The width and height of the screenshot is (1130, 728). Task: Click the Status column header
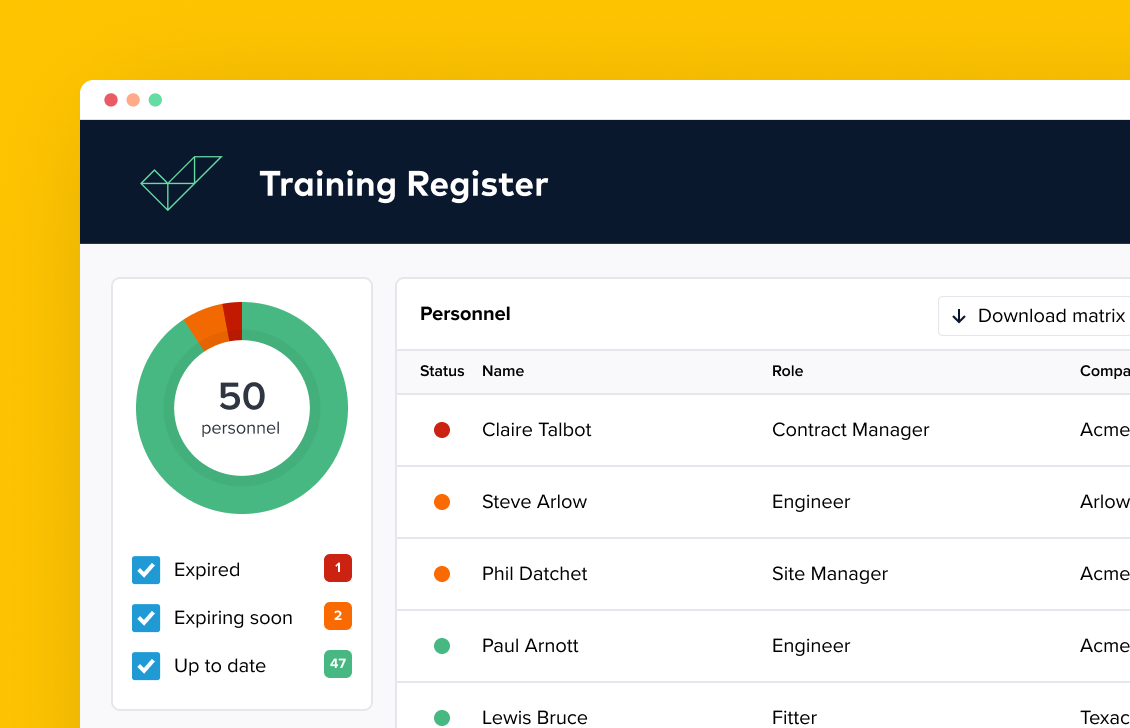point(442,371)
